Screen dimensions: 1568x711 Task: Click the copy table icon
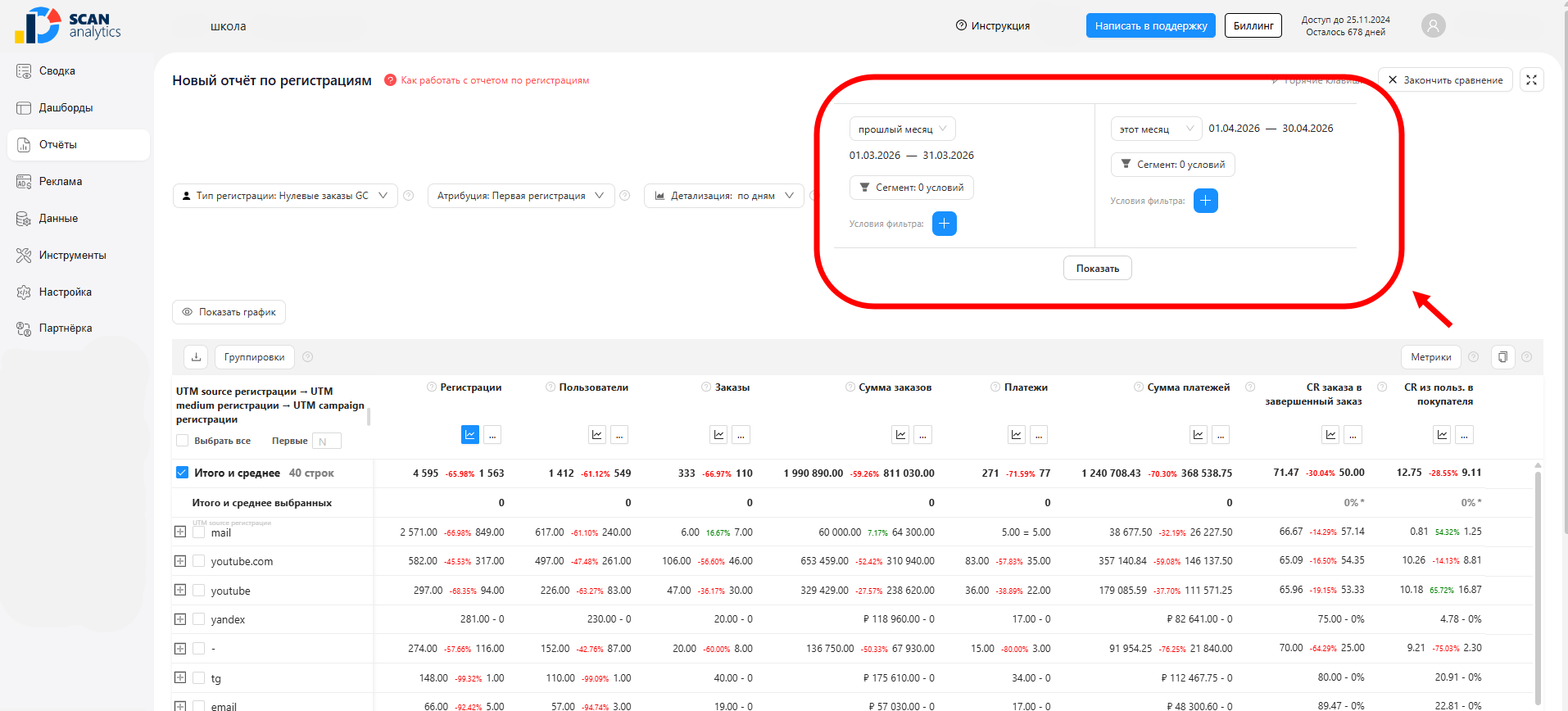[1502, 357]
